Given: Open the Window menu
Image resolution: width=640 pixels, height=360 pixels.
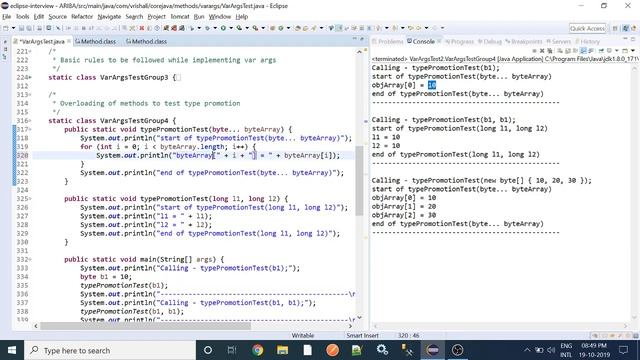Looking at the screenshot, I should click(220, 17).
